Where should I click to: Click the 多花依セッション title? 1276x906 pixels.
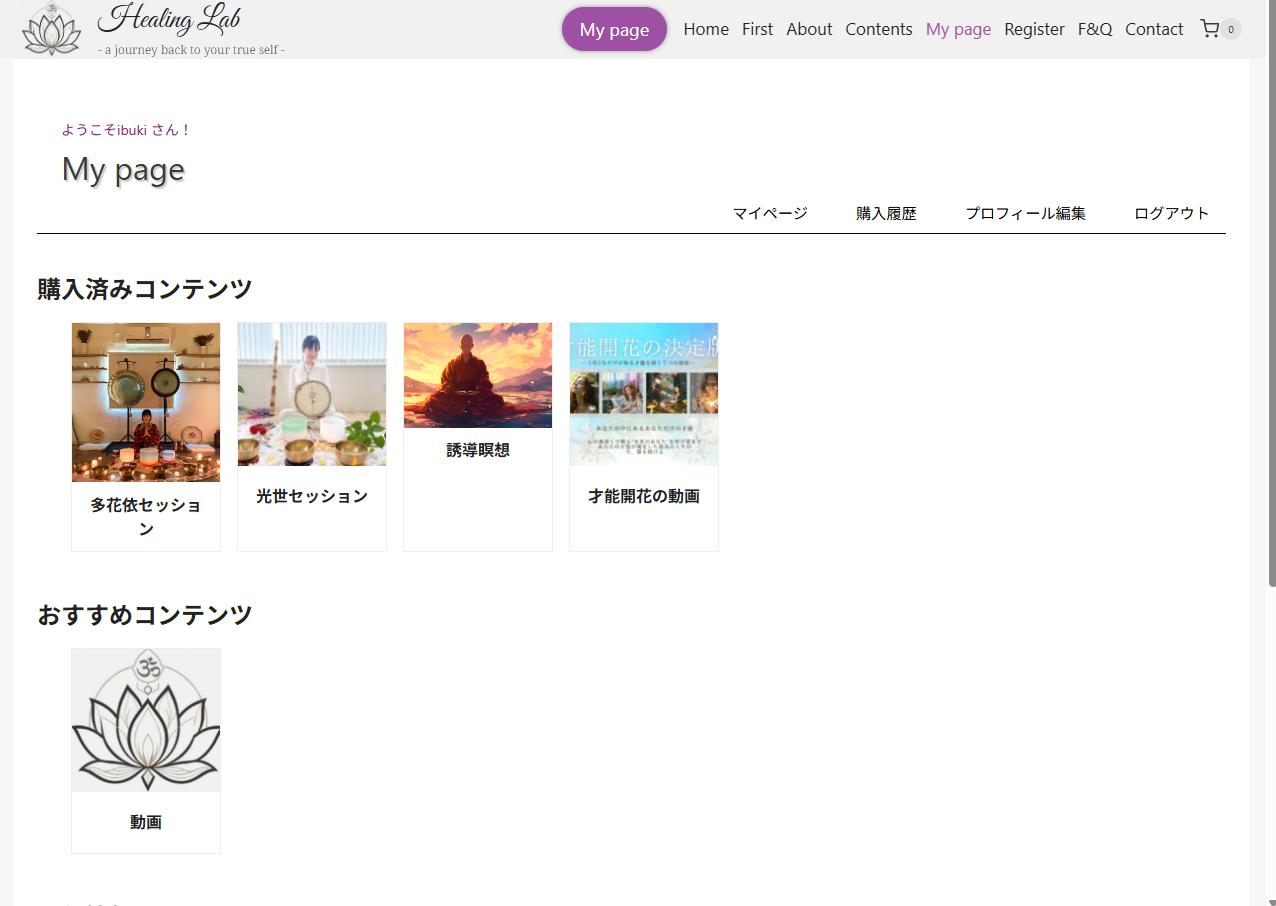point(146,516)
